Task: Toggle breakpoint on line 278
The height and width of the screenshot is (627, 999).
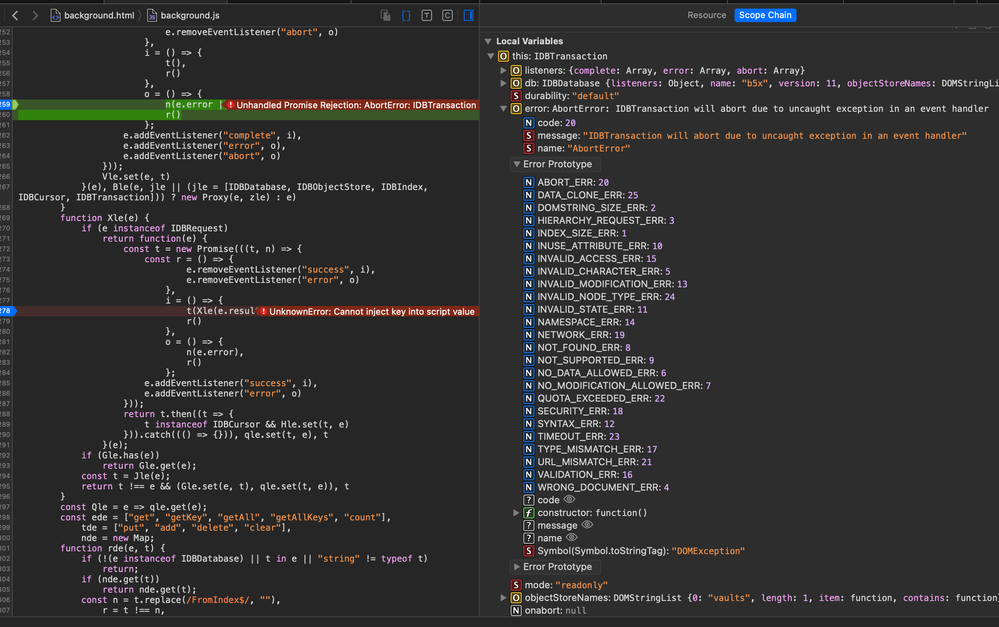Action: point(8,312)
